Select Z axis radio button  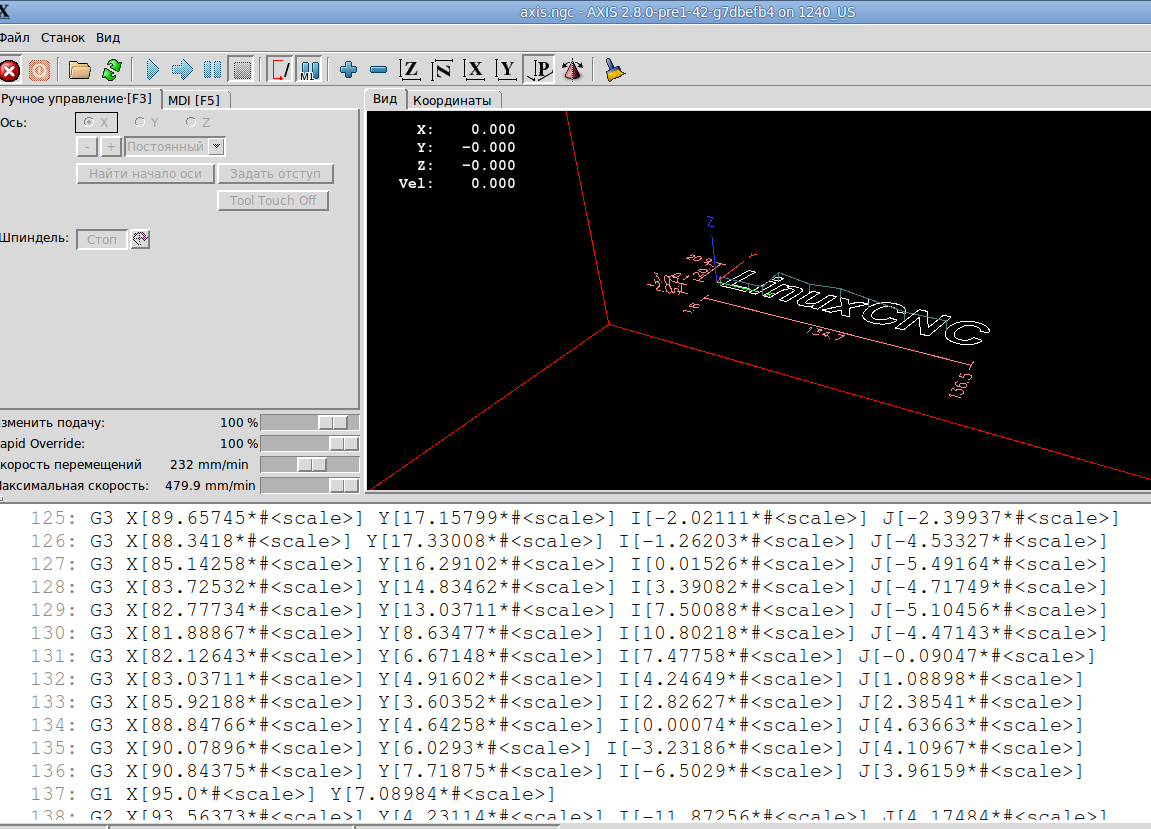pyautogui.click(x=198, y=123)
